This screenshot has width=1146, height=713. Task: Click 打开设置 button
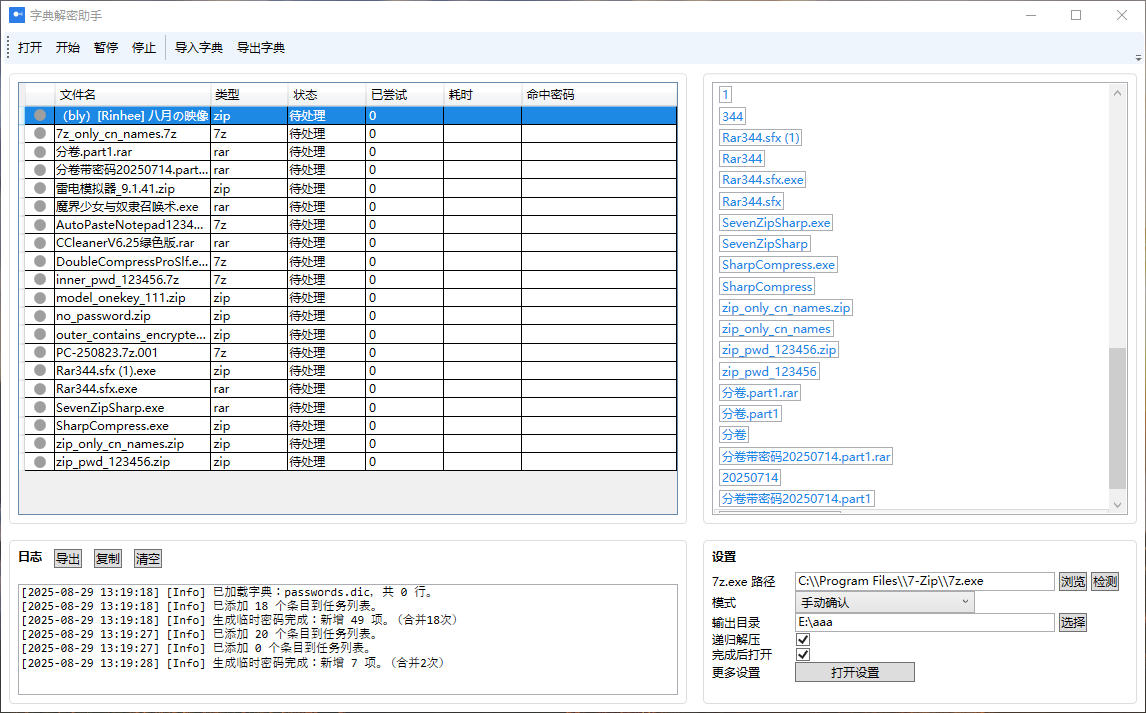(x=855, y=672)
